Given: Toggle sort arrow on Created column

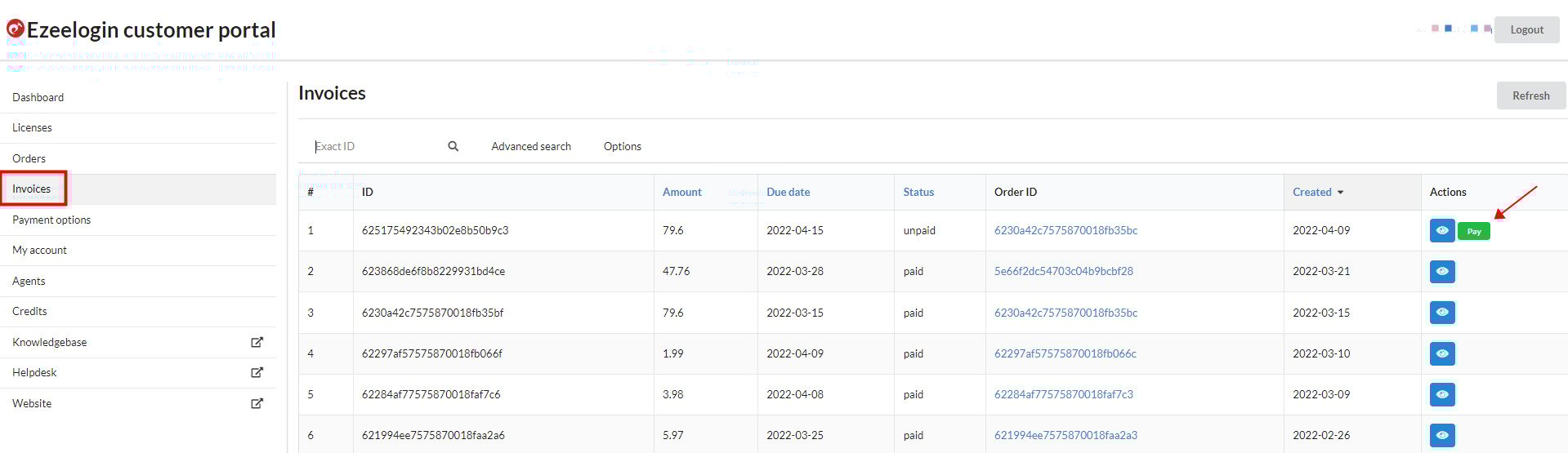Looking at the screenshot, I should point(1340,193).
